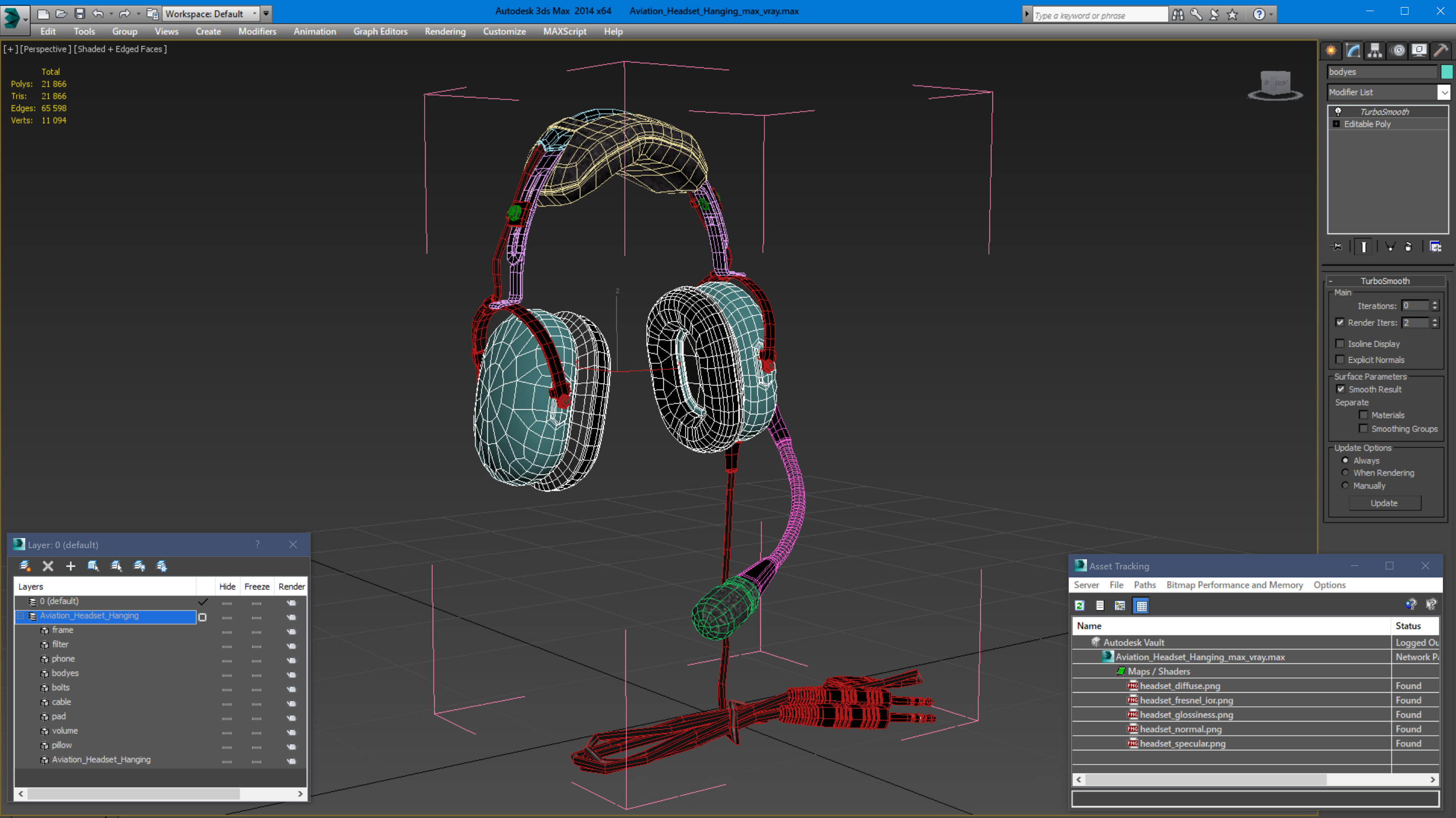The height and width of the screenshot is (818, 1456).
Task: Click Configure Modifier Sets icon
Action: coord(1435,247)
